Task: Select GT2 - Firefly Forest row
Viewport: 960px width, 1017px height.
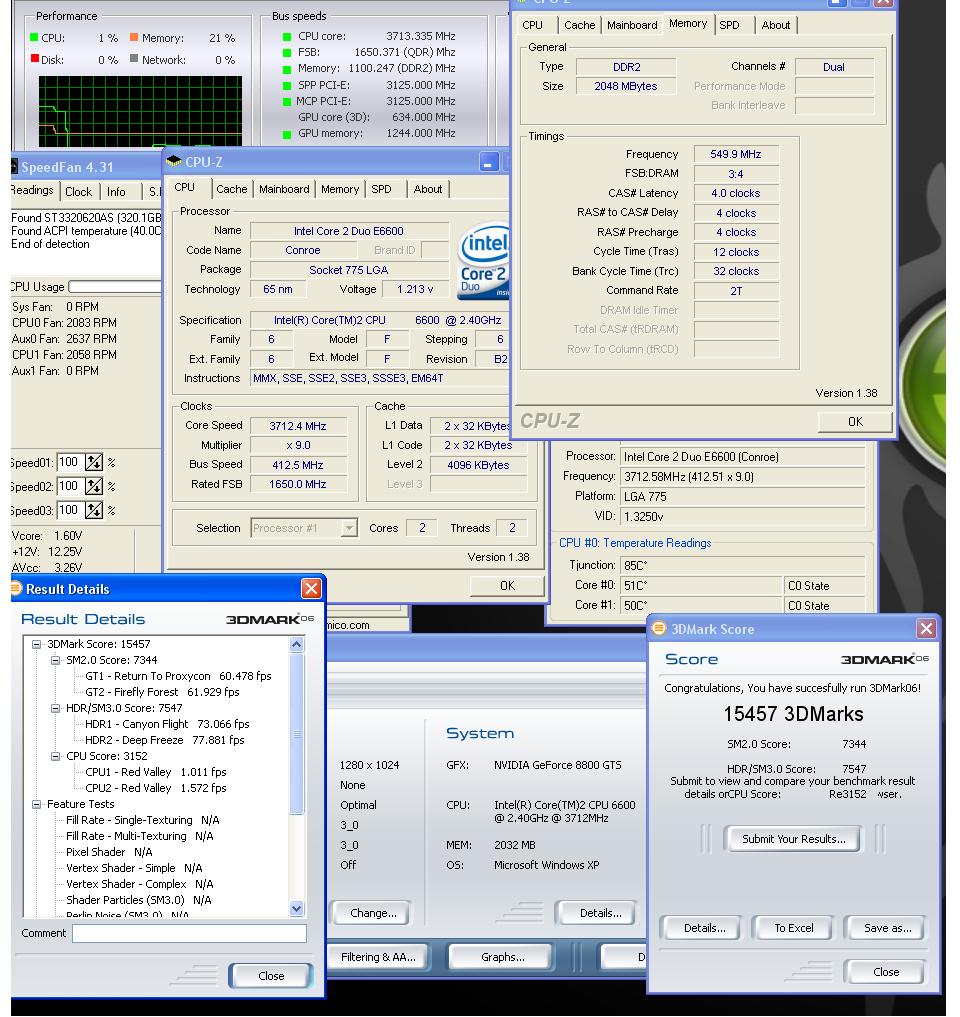Action: coord(162,692)
